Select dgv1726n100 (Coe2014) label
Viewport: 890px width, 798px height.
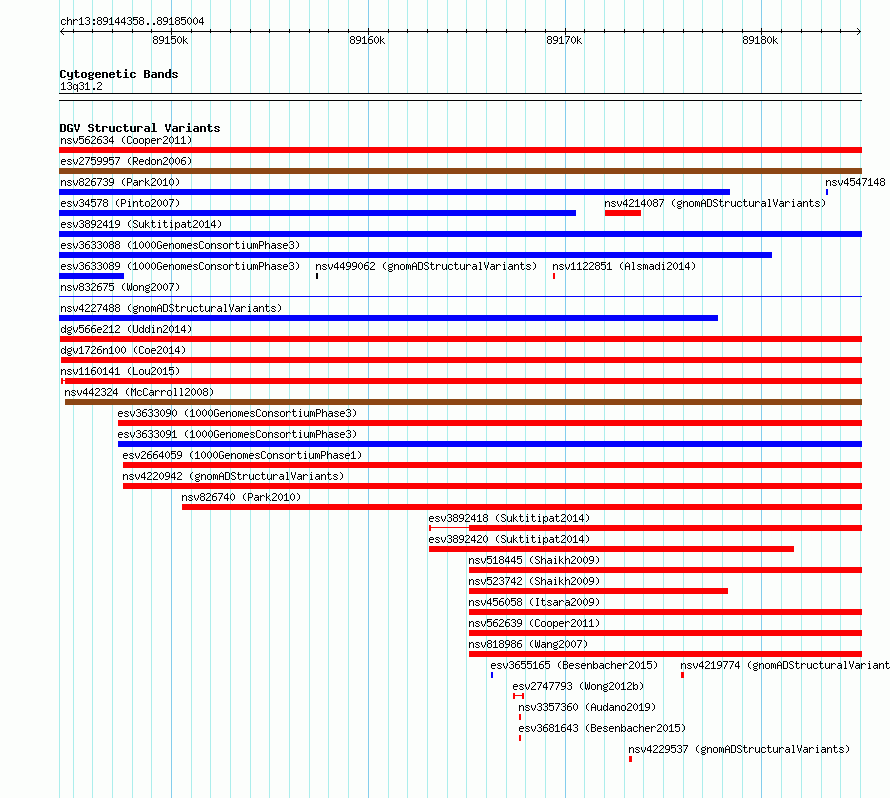click(x=123, y=350)
